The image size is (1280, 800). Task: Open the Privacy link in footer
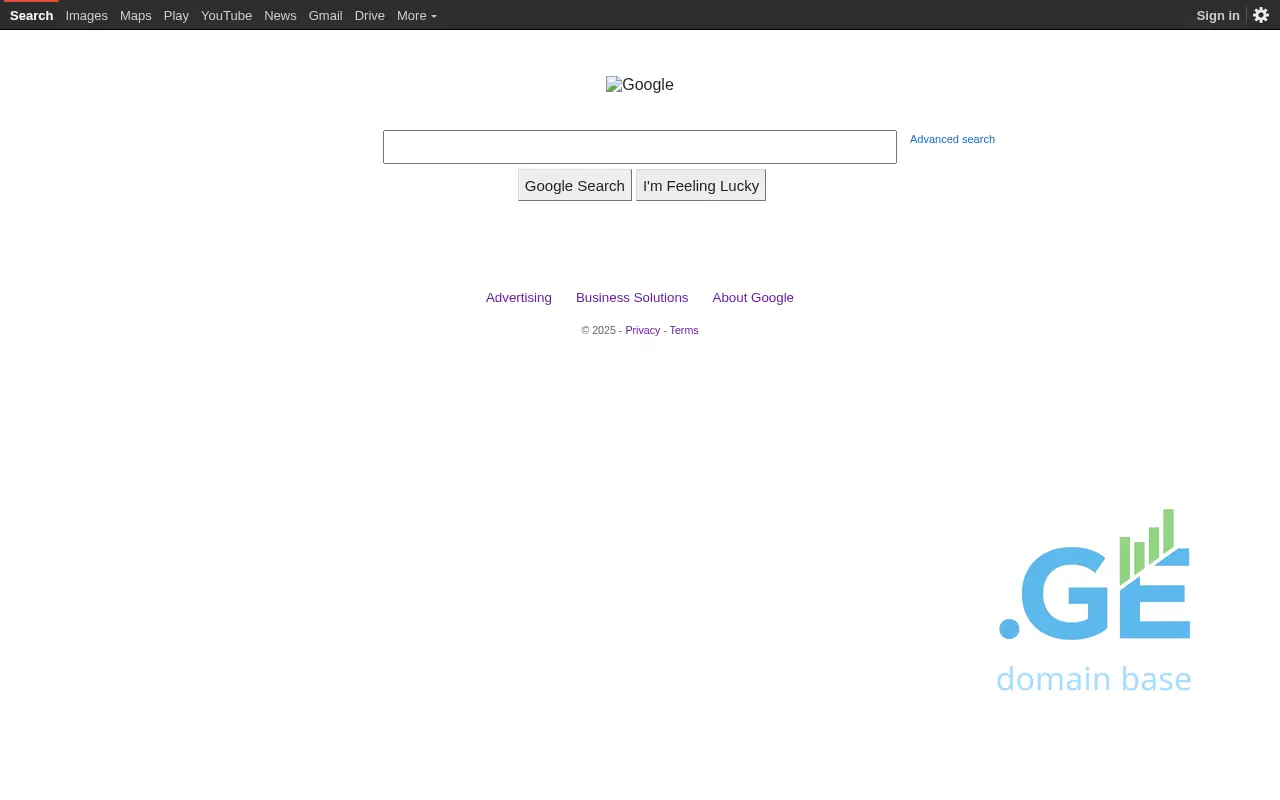(x=642, y=331)
